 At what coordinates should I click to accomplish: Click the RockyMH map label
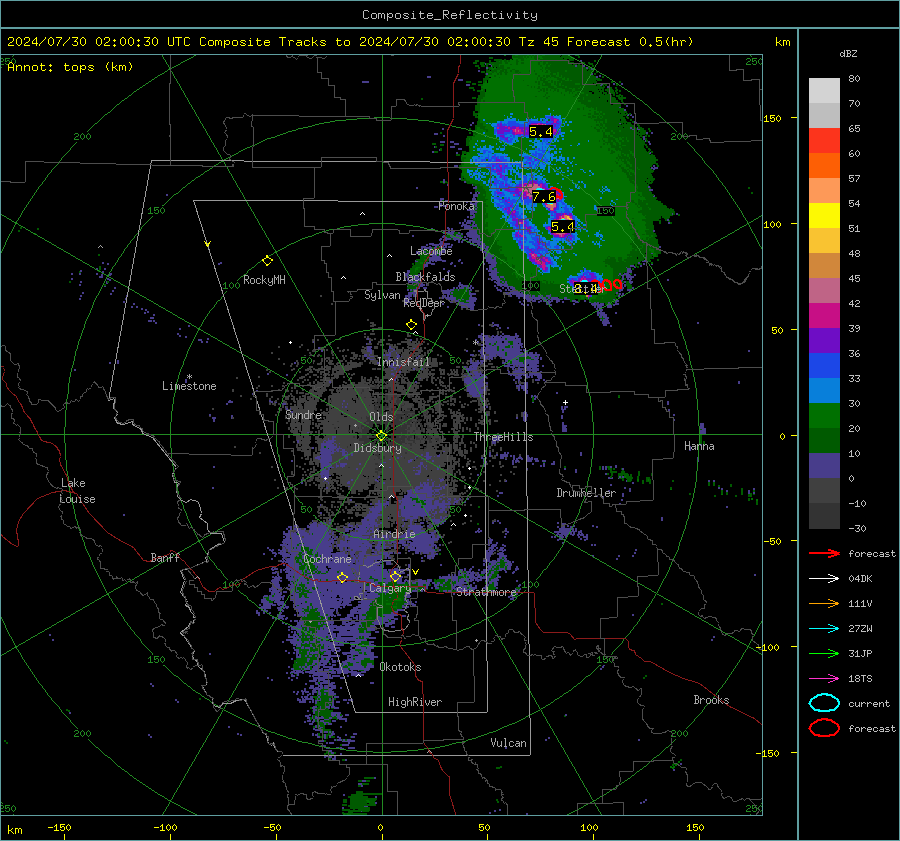click(x=264, y=280)
